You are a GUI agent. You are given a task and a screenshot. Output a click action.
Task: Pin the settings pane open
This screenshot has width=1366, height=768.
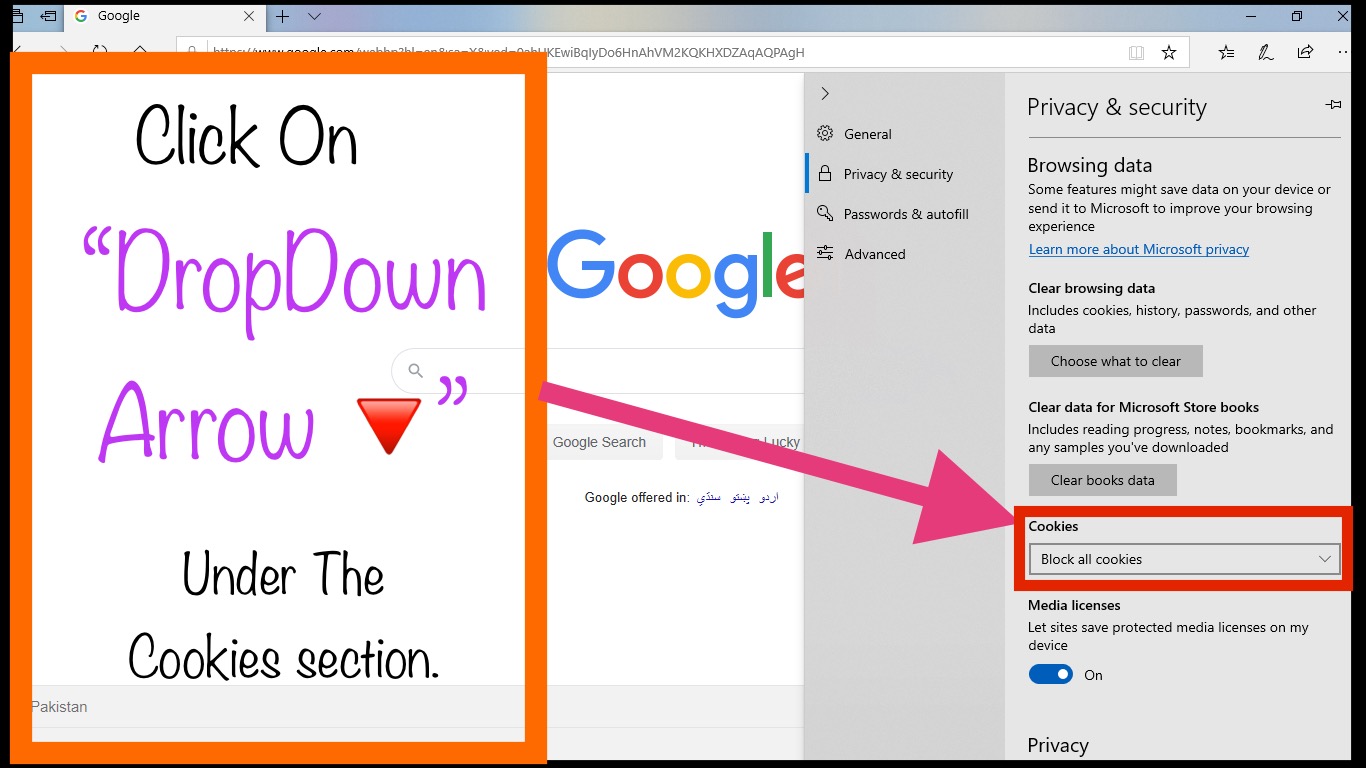(1332, 104)
